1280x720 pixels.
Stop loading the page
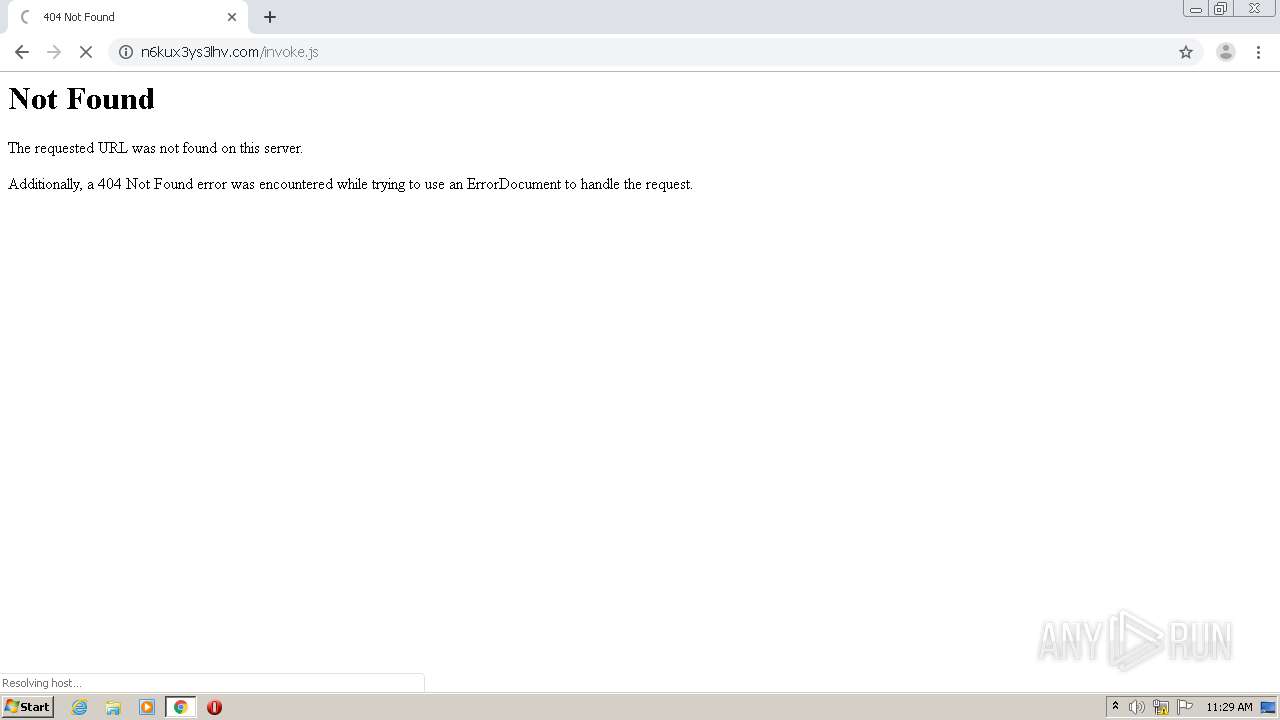click(x=86, y=52)
